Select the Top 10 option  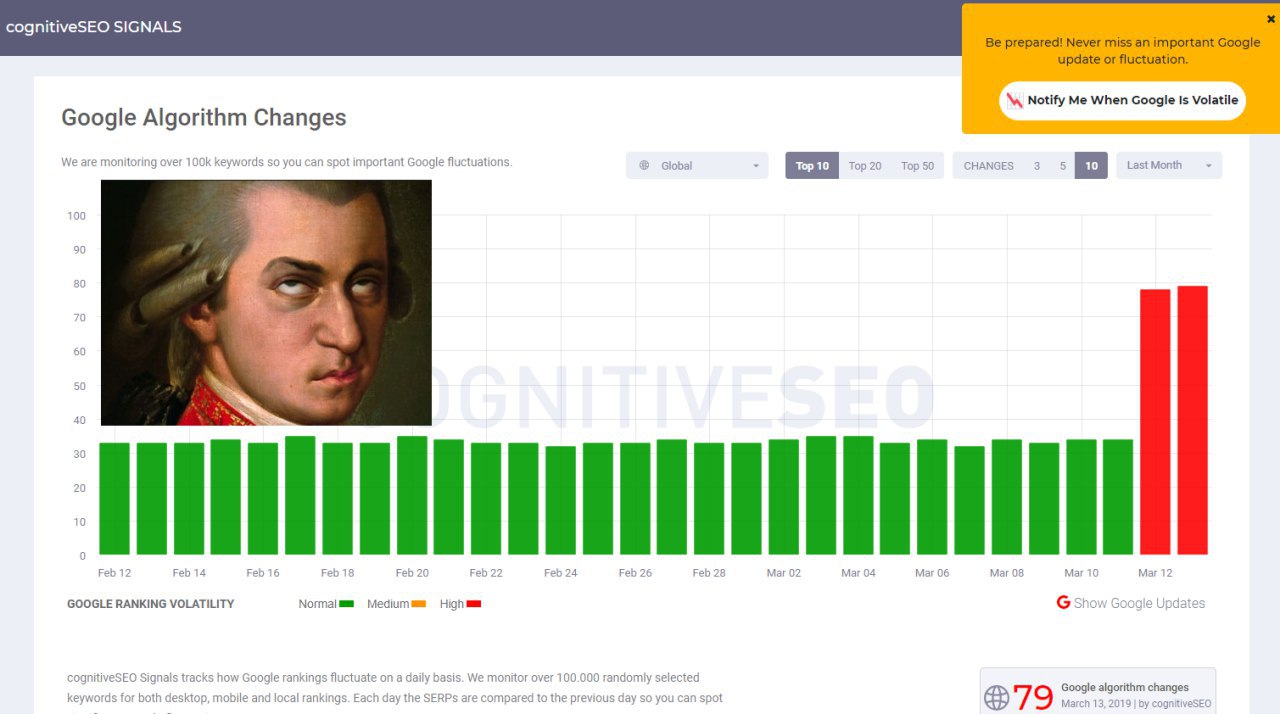click(x=812, y=166)
